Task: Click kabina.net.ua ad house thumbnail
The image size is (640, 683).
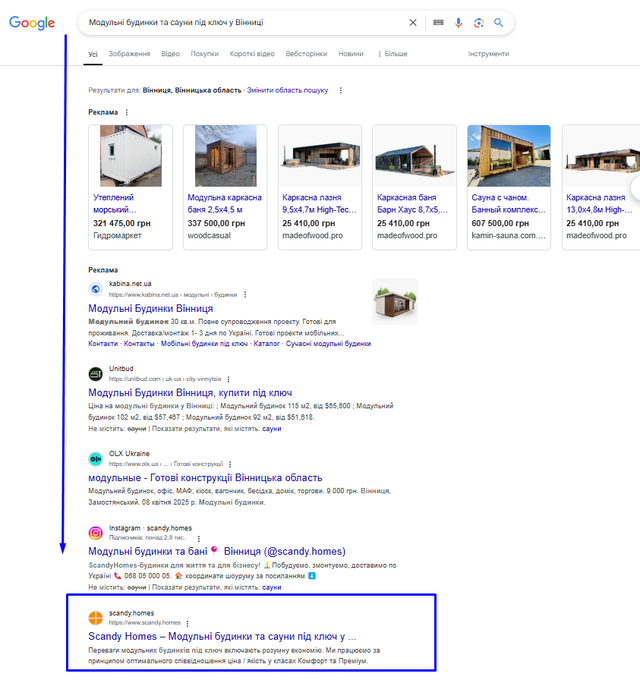Action: click(395, 302)
